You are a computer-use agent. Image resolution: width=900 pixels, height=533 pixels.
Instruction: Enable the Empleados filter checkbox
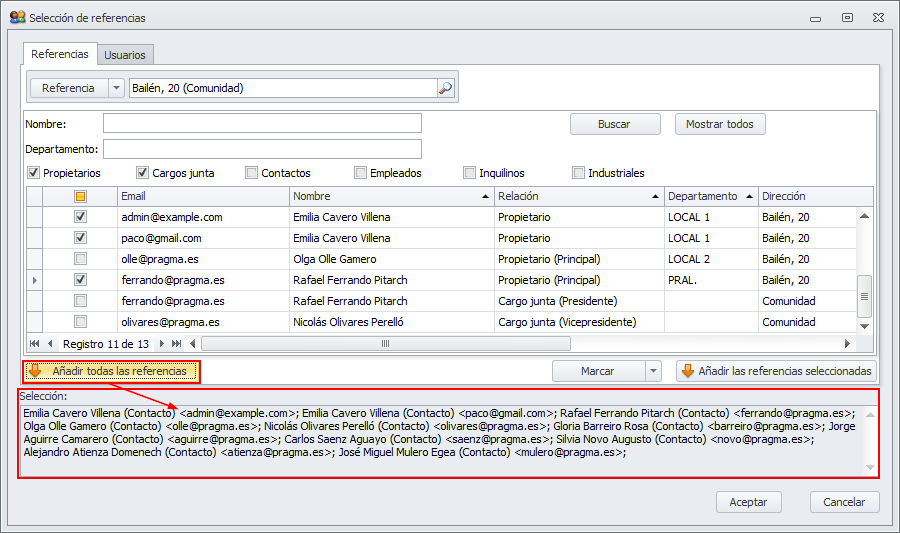point(360,173)
